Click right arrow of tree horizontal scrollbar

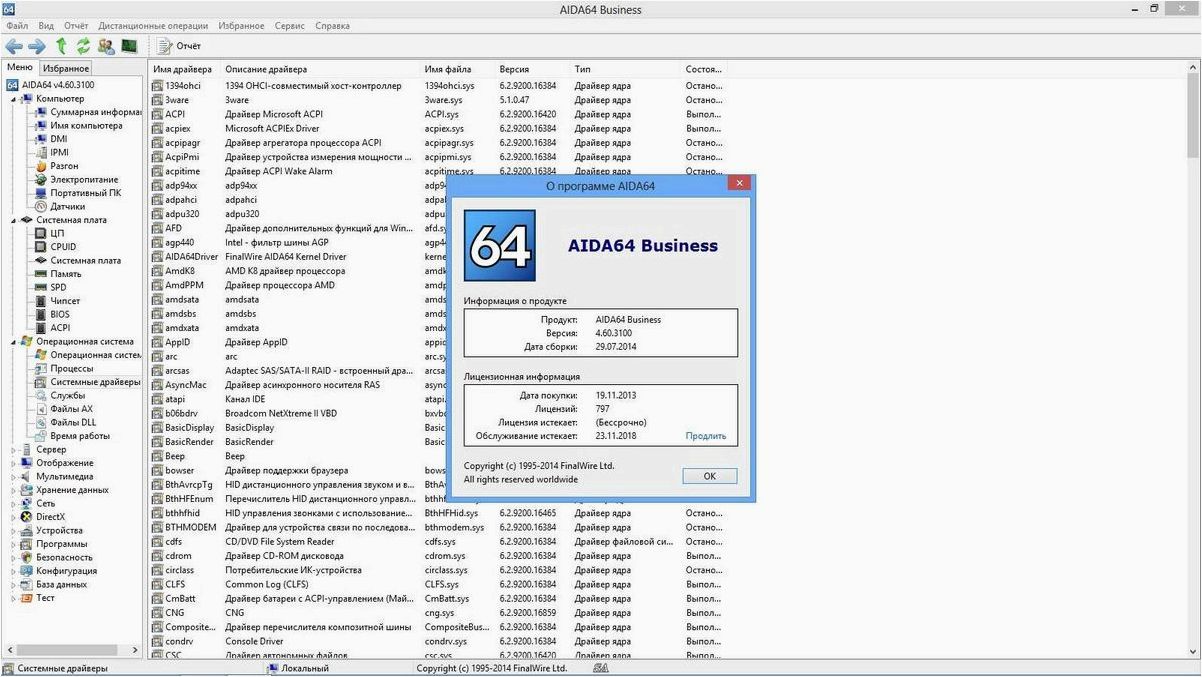coord(135,651)
